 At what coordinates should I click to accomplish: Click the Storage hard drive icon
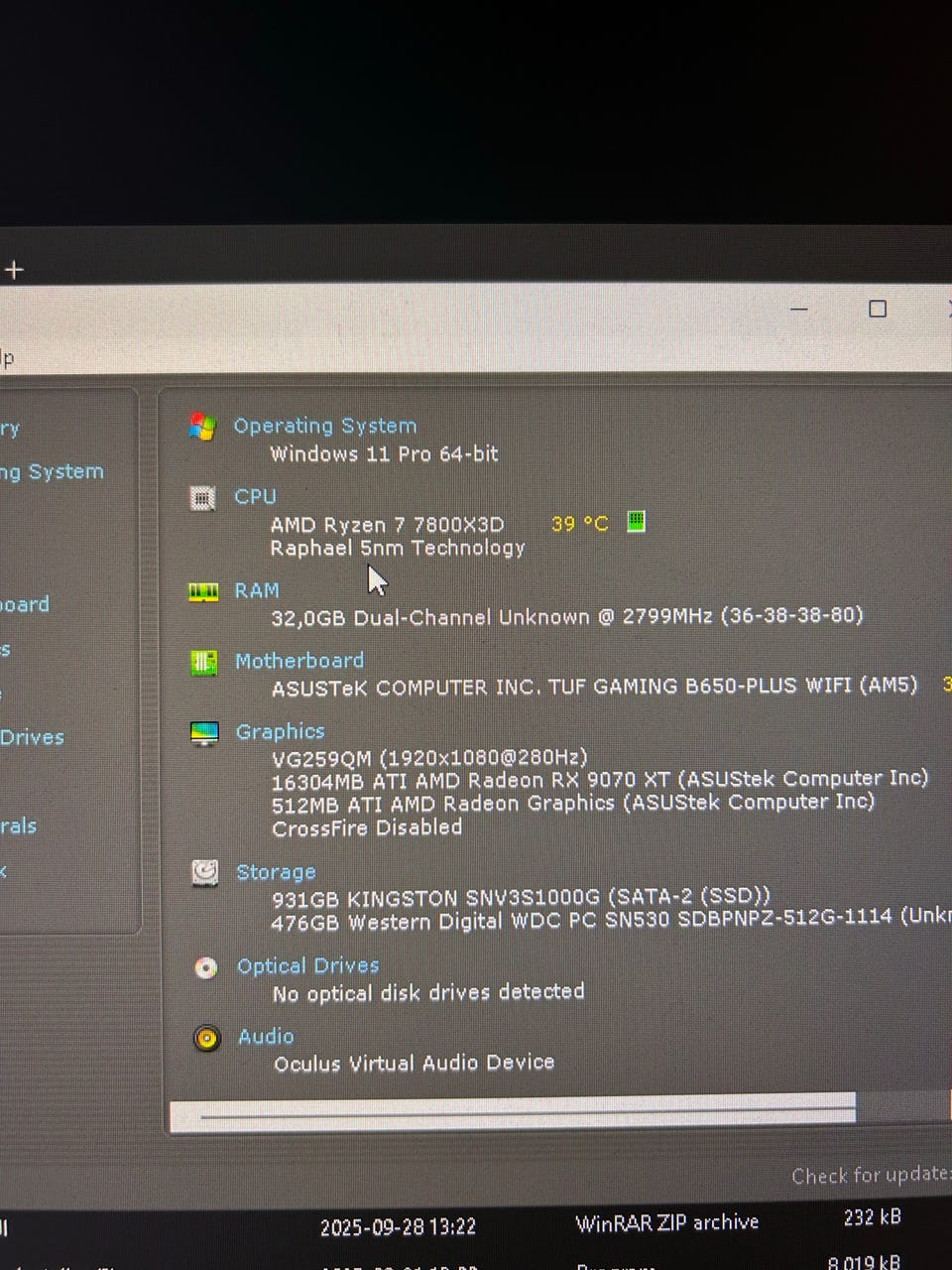tap(205, 873)
